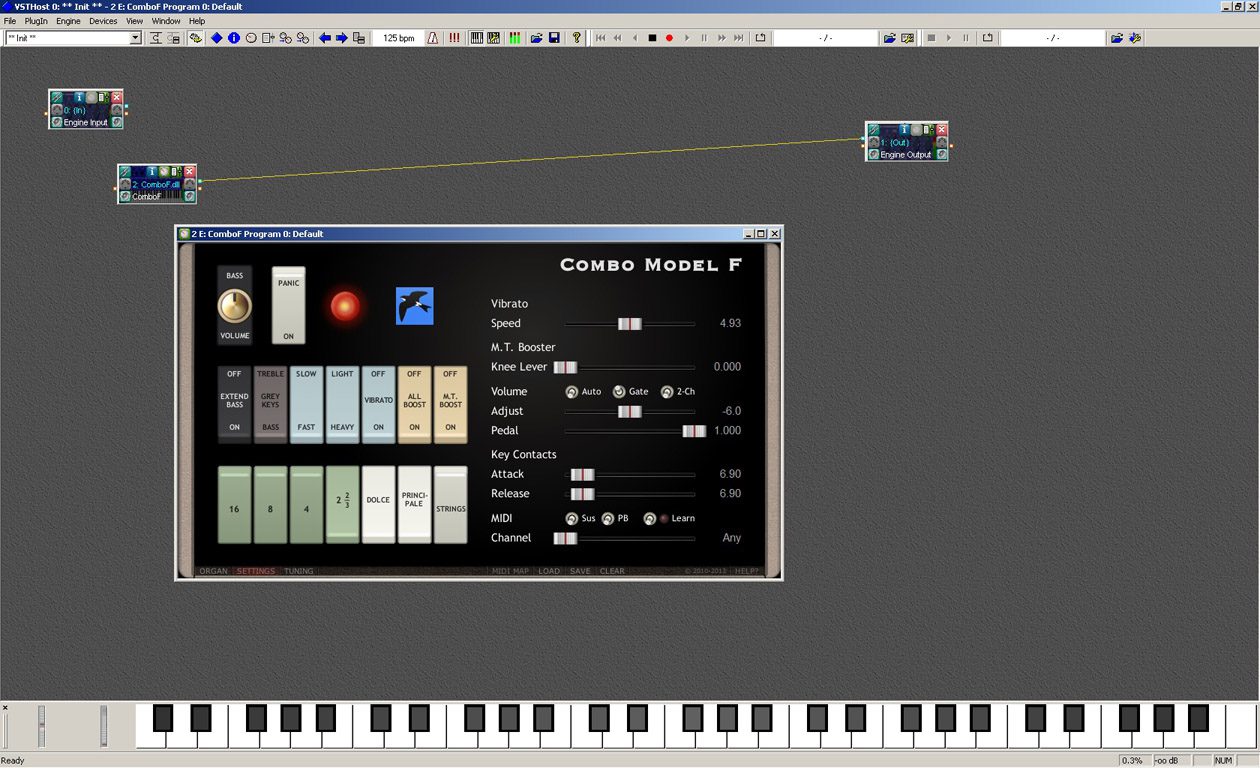Click the red triple exclamation panic icon
Screen dimensions: 1260x768
point(454,38)
